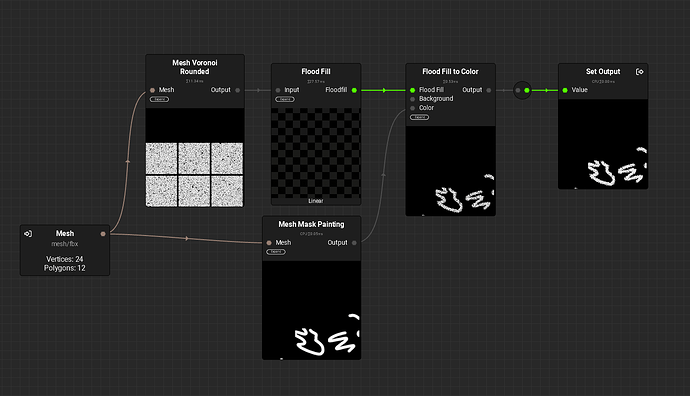Click the Floodfill output label

coord(336,90)
